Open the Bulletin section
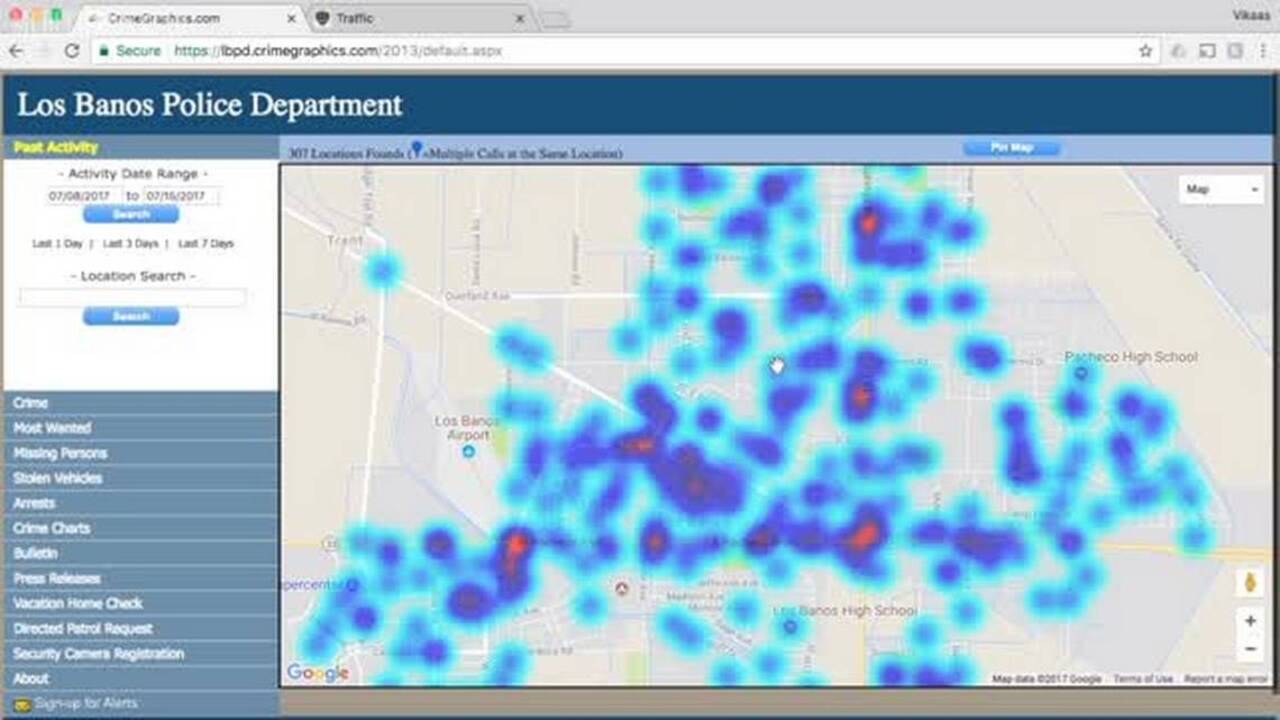The image size is (1280, 720). pyautogui.click(x=140, y=553)
